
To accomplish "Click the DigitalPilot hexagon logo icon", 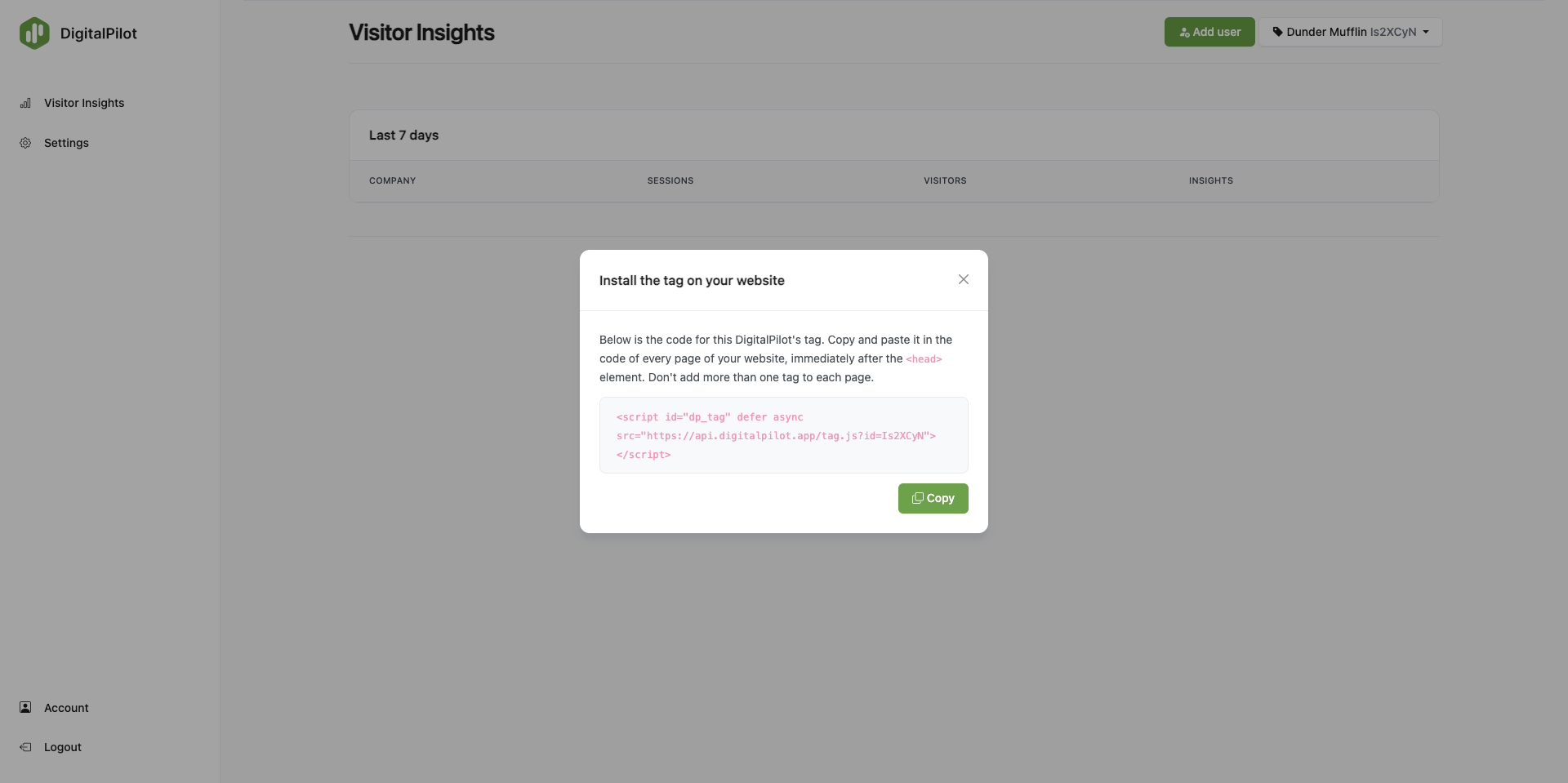I will (34, 33).
